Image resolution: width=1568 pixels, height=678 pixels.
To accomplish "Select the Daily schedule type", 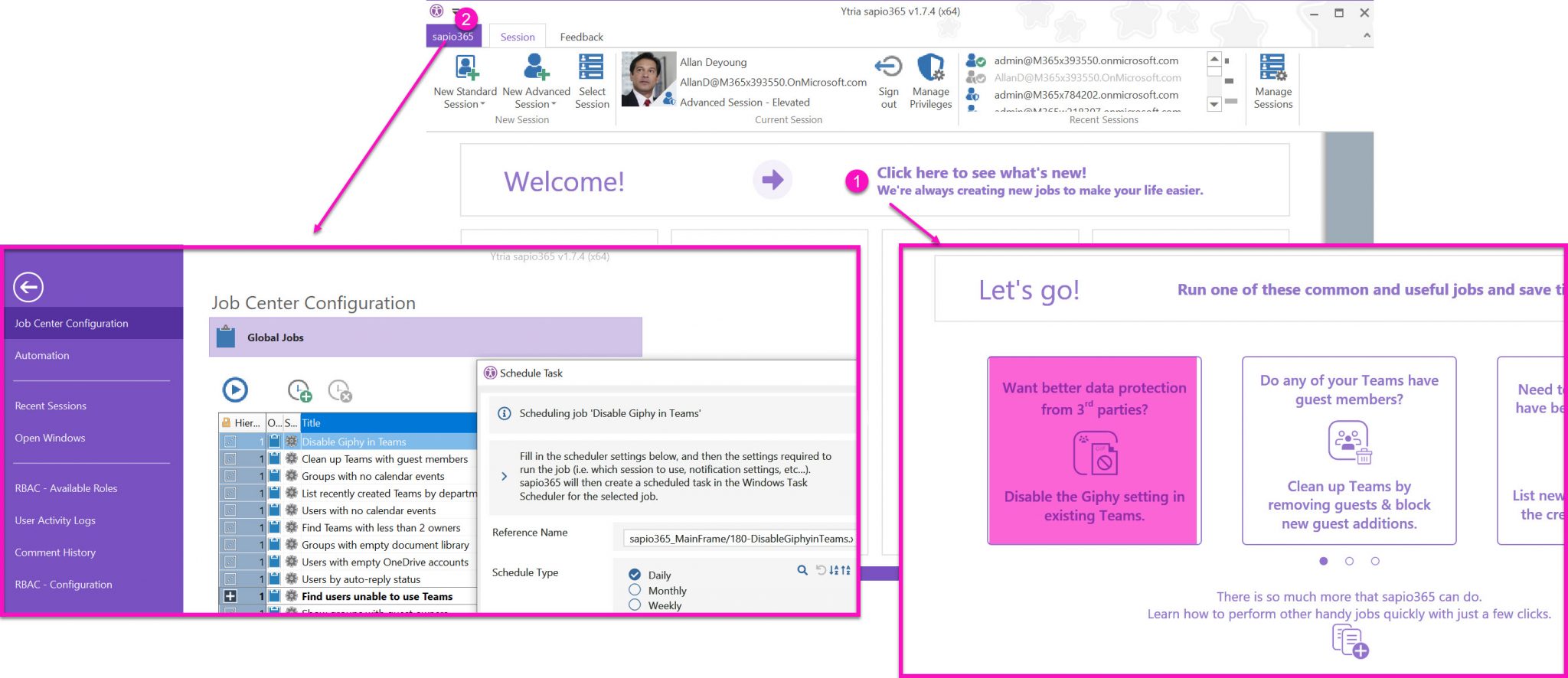I will click(635, 575).
